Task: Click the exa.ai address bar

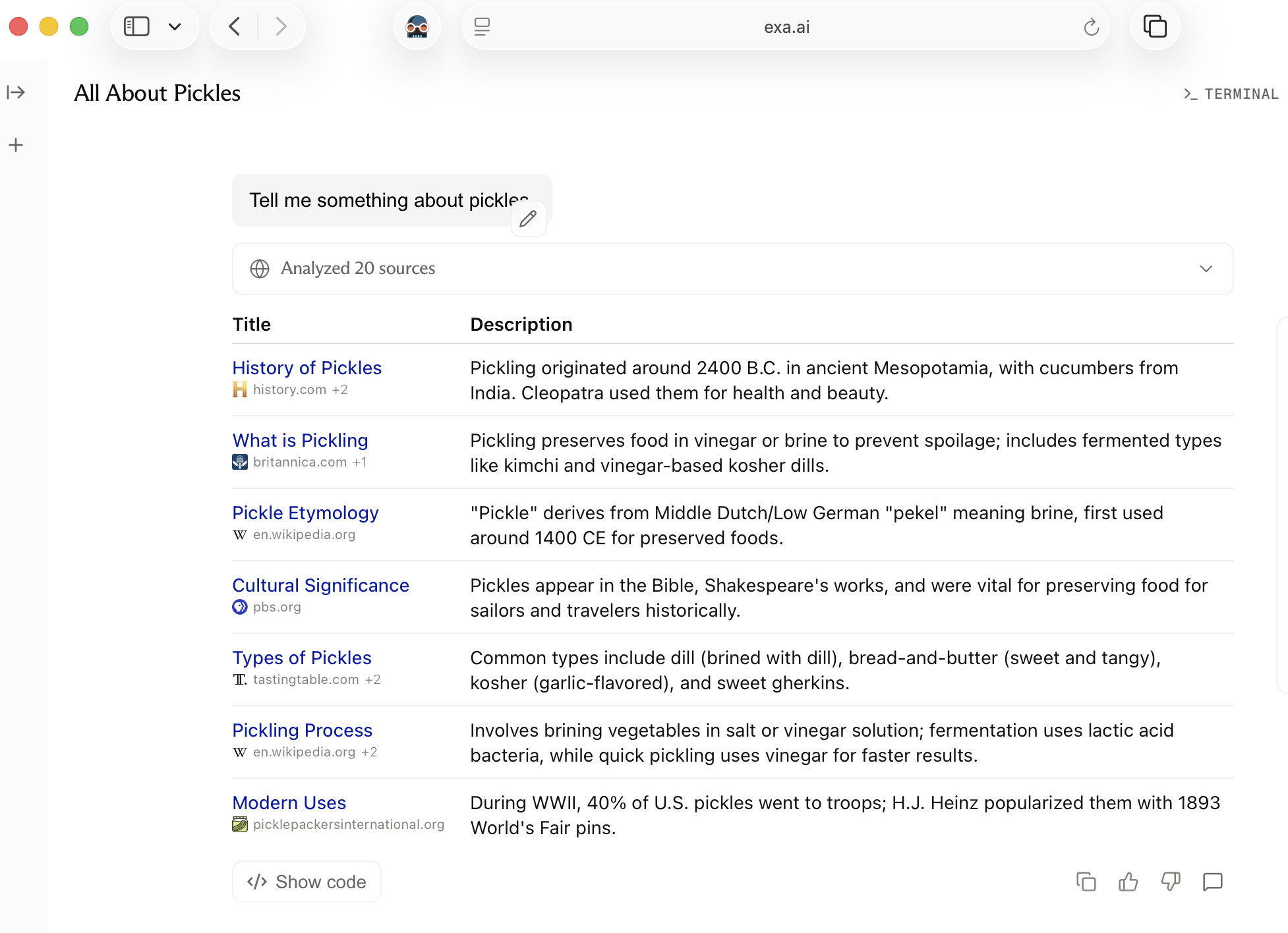Action: point(786,27)
